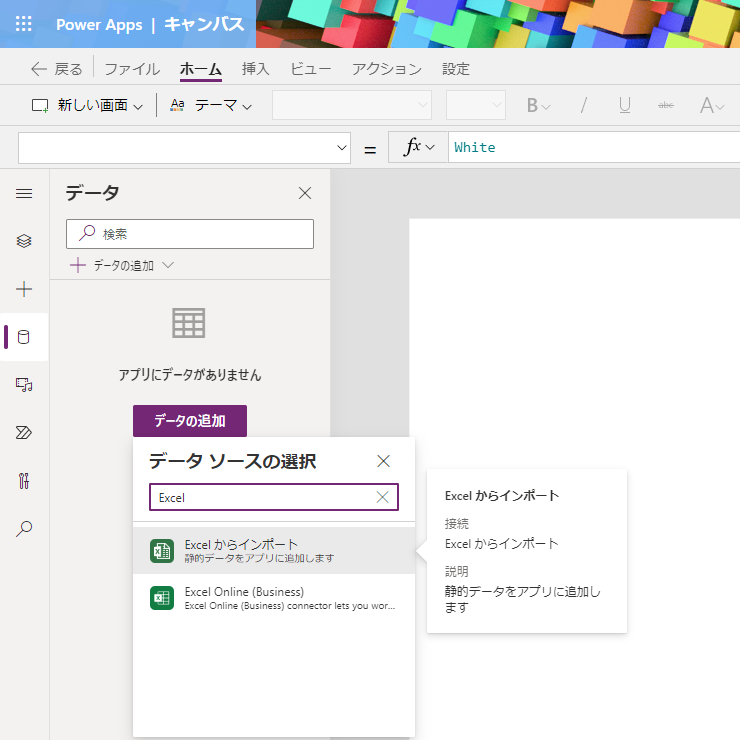Open the Media icon in left rail
The image size is (740, 740).
(x=24, y=385)
